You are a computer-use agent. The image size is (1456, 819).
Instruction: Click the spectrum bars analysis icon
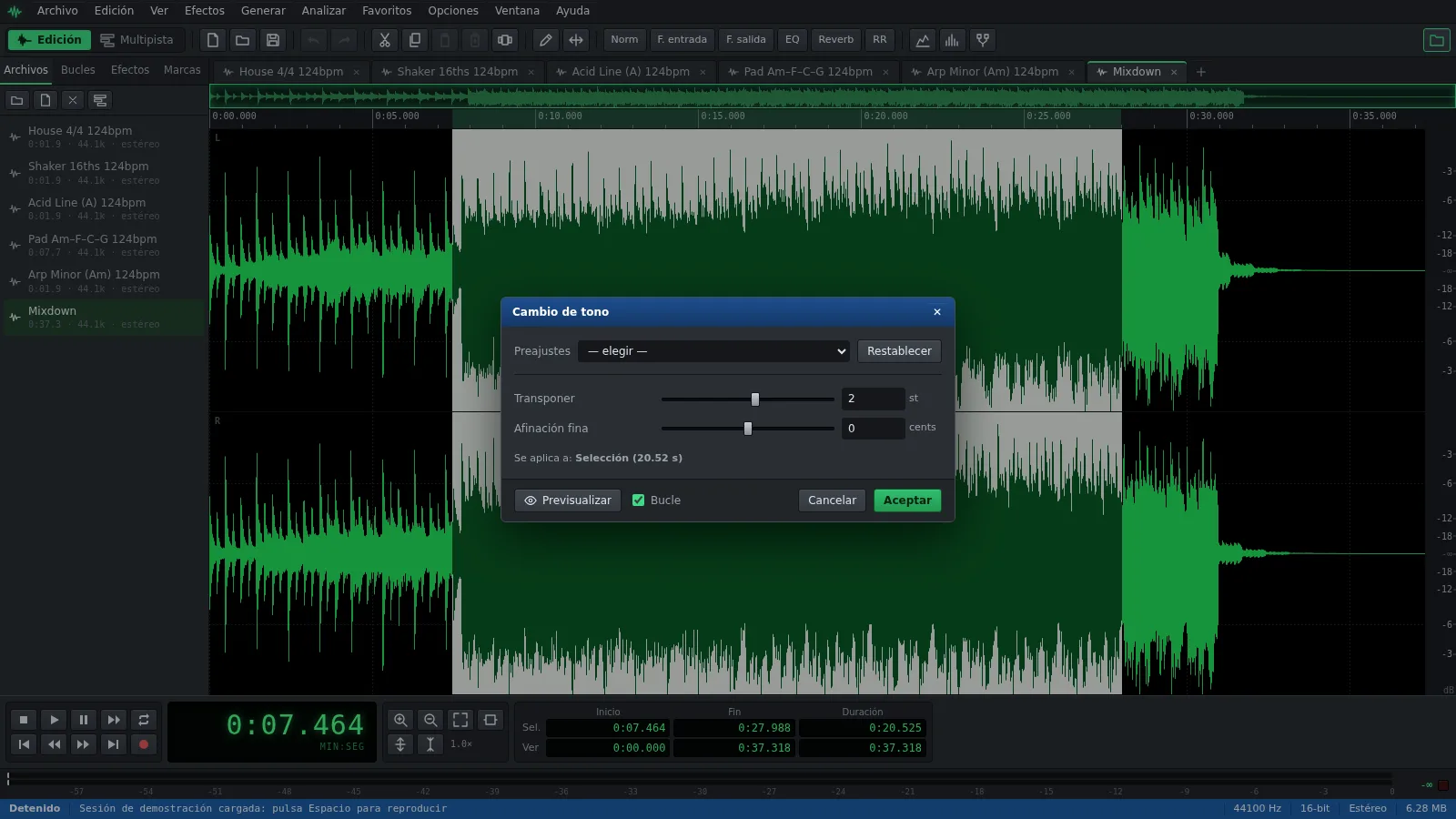coord(953,40)
